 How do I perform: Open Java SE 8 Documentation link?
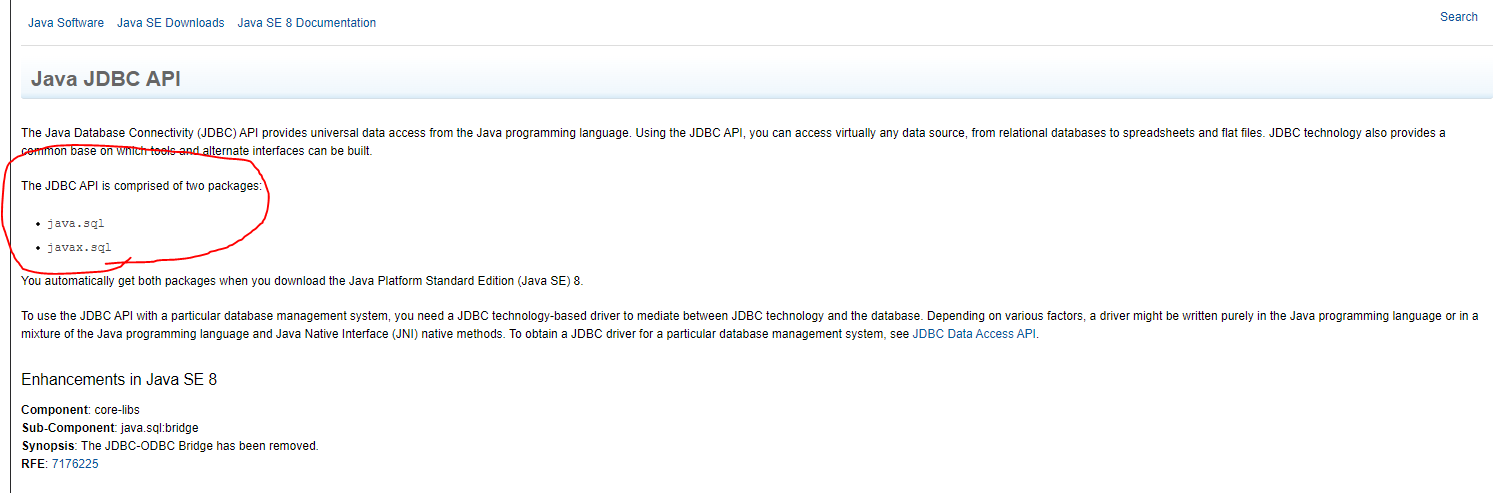307,23
